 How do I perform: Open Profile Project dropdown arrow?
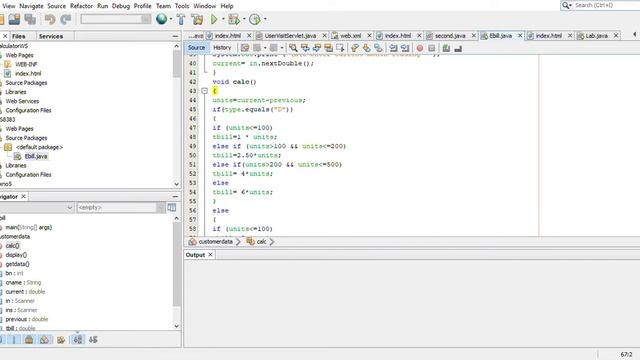265,19
